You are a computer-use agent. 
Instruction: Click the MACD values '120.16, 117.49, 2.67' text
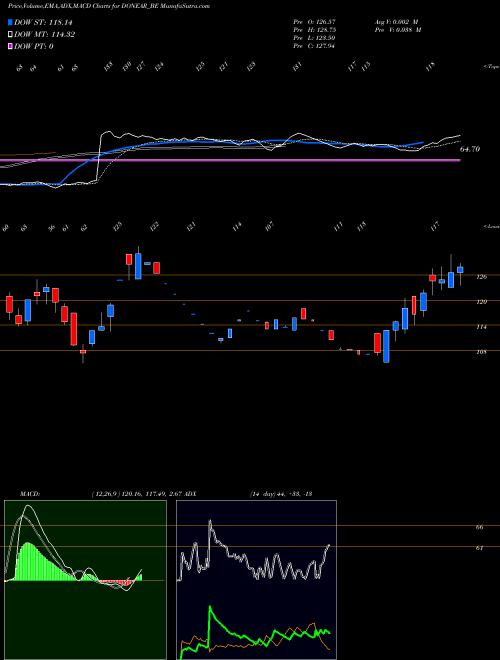click(x=152, y=494)
